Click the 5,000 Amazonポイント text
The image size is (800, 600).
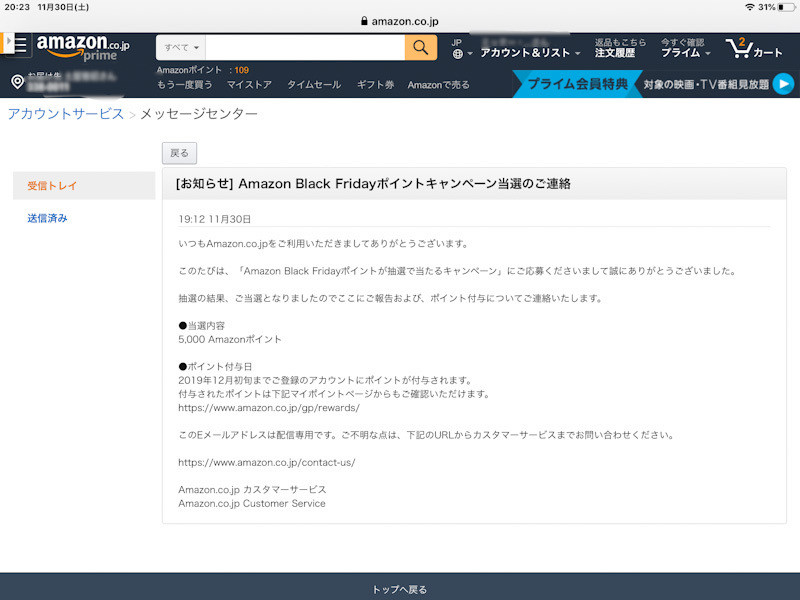[x=230, y=339]
